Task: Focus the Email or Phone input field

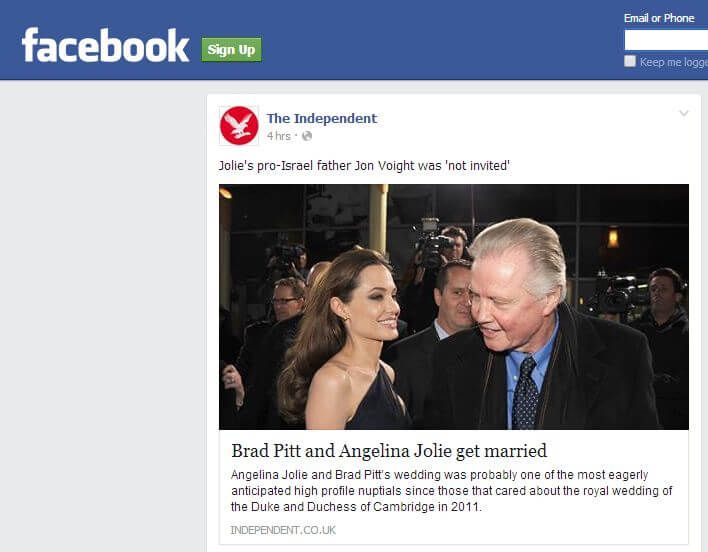Action: pyautogui.click(x=666, y=40)
